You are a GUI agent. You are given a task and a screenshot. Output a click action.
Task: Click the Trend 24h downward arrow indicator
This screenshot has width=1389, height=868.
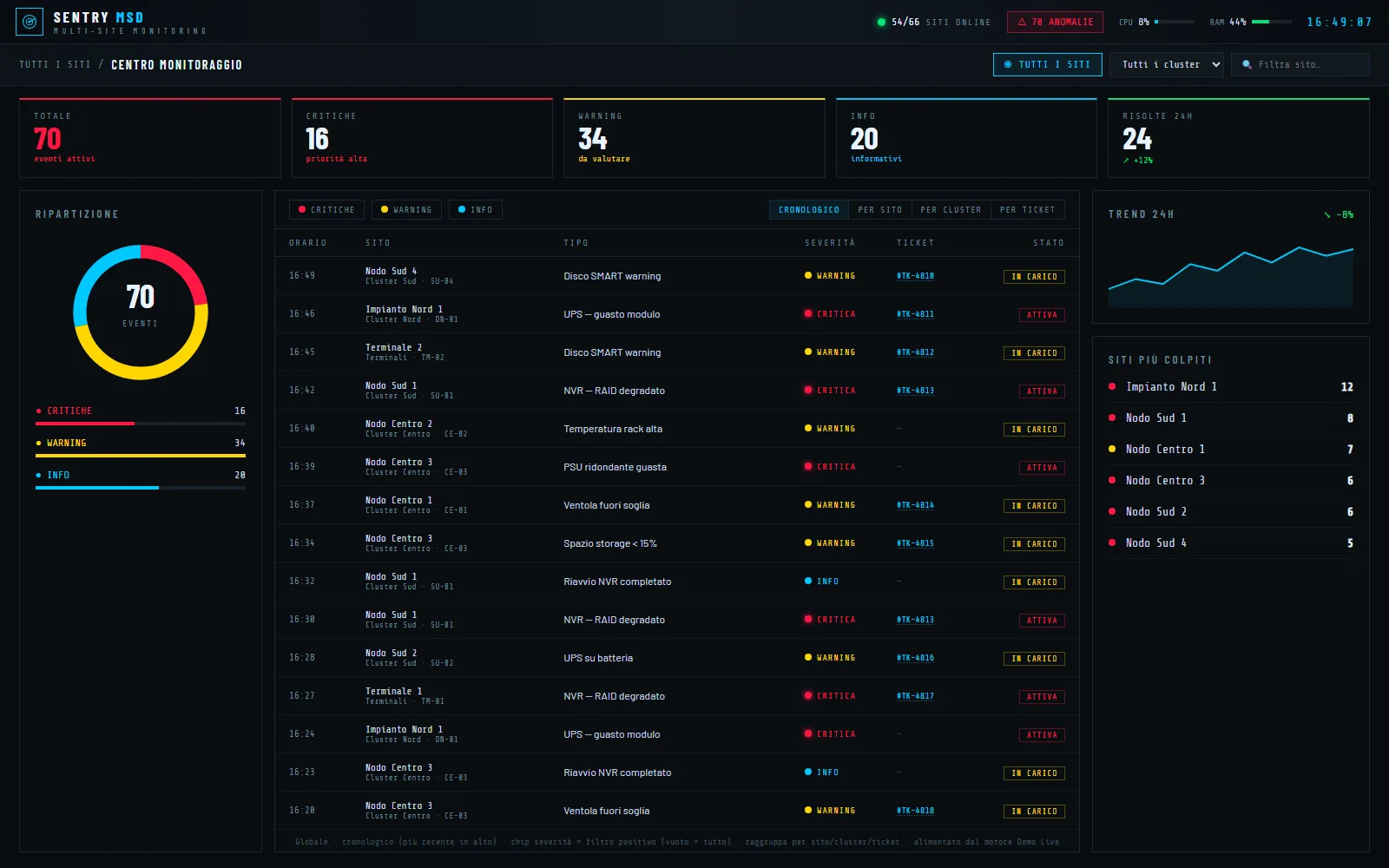[x=1326, y=214]
